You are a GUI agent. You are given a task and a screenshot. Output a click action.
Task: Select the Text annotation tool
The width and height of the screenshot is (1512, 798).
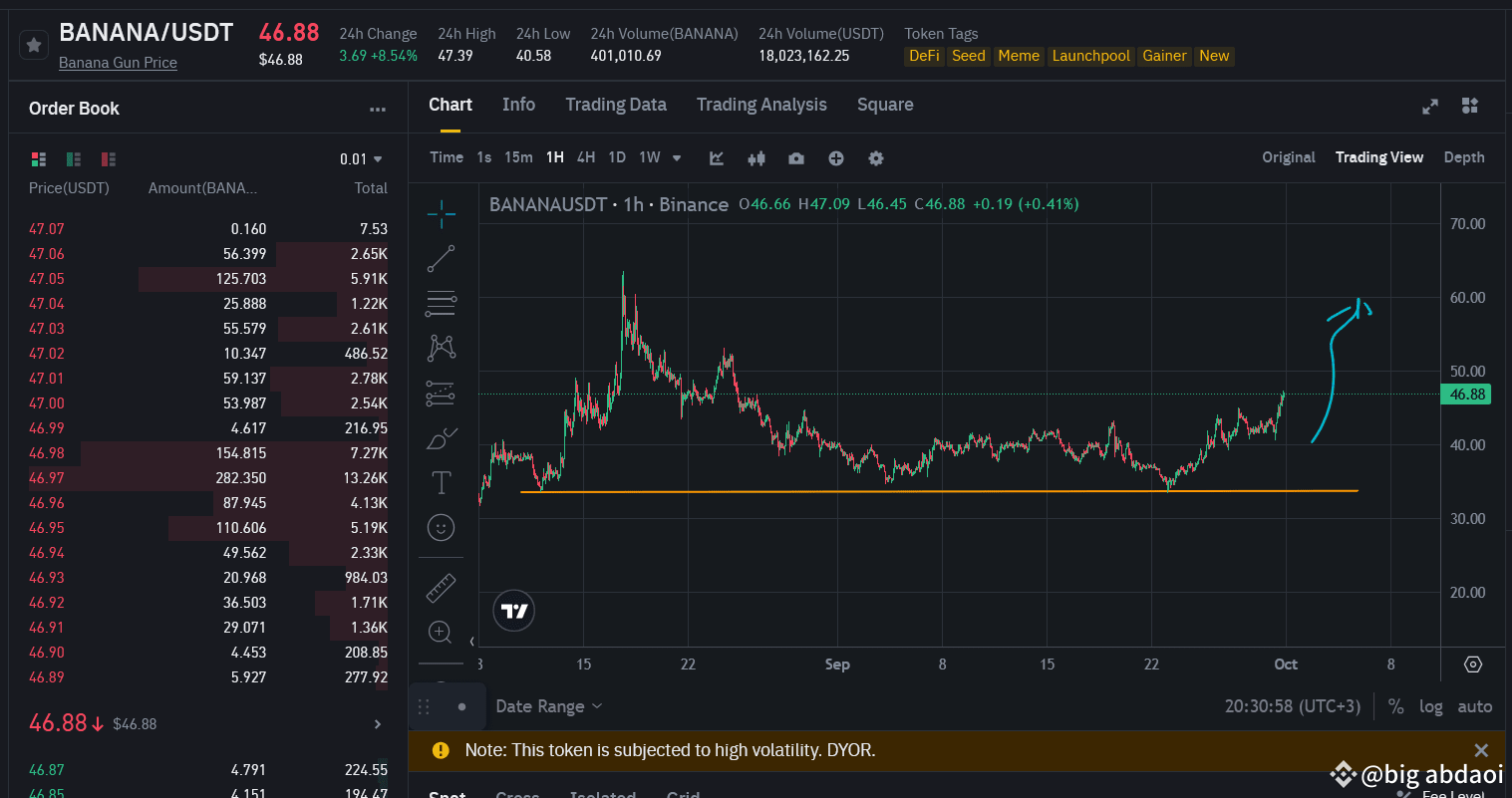tap(441, 481)
